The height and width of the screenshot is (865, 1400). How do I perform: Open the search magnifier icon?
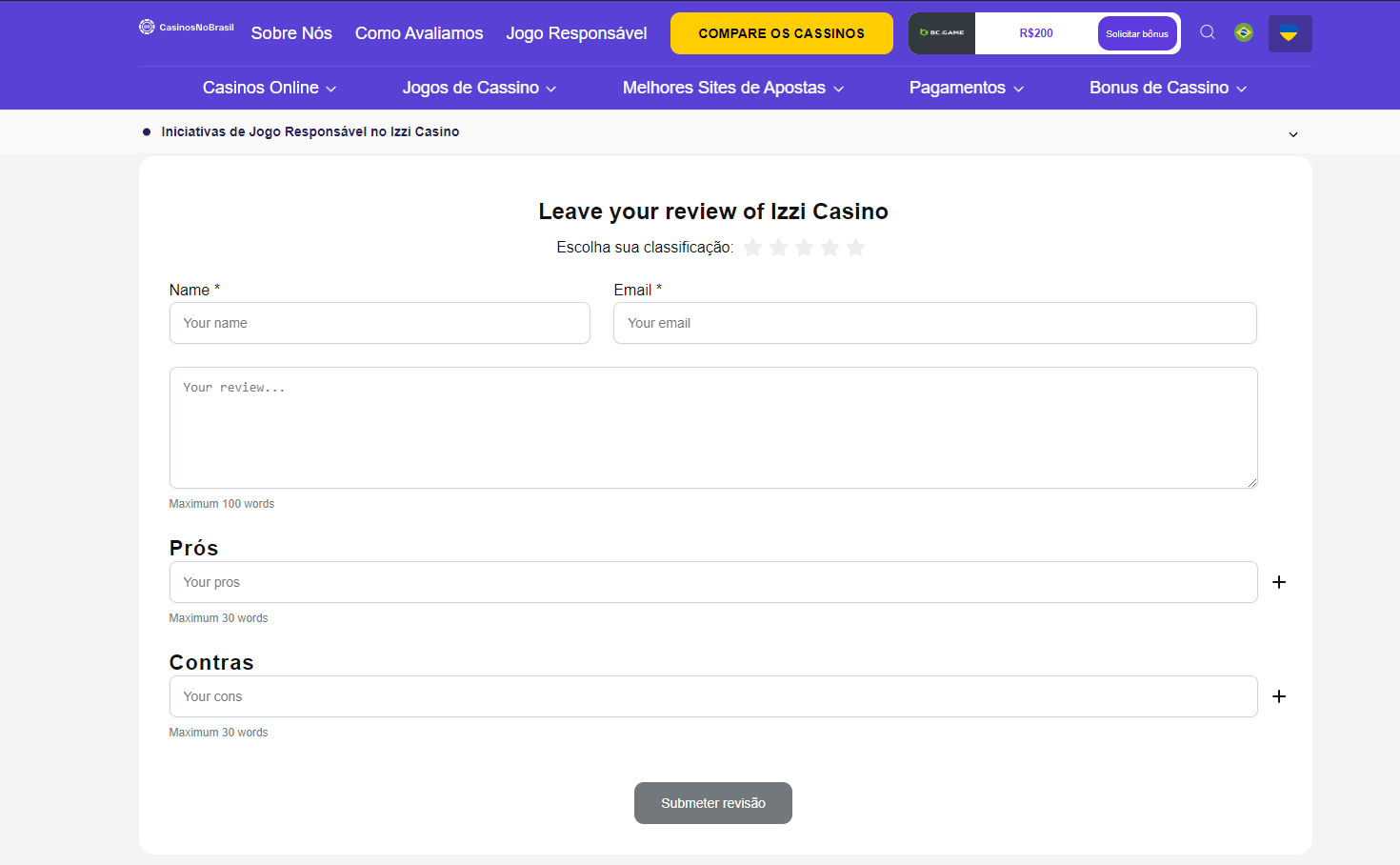(1208, 32)
